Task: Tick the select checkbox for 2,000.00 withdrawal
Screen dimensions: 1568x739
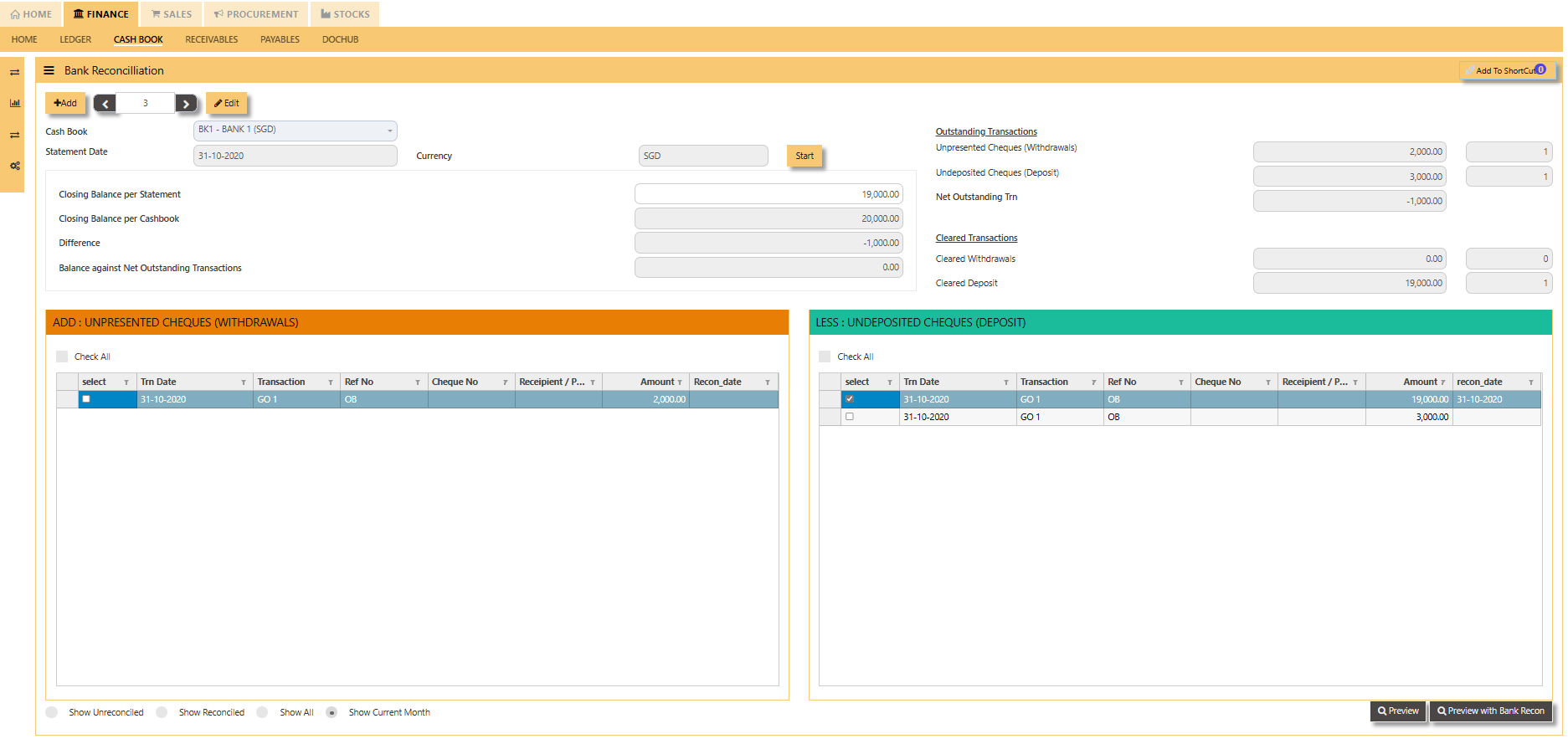Action: [x=86, y=399]
